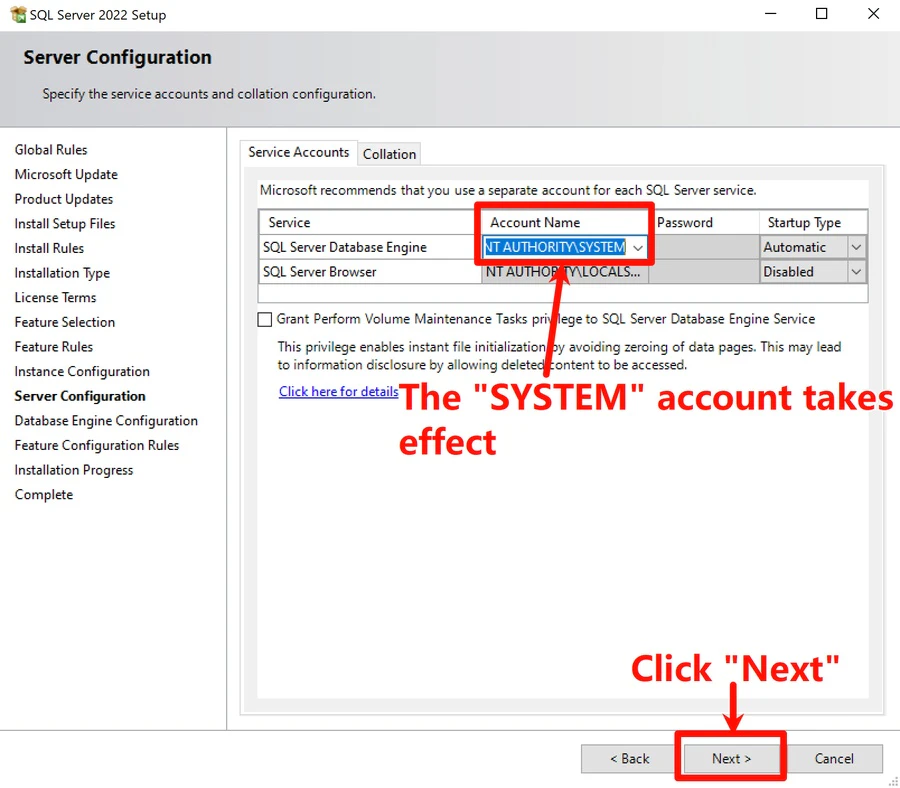
Task: Click the Next button
Action: (731, 759)
